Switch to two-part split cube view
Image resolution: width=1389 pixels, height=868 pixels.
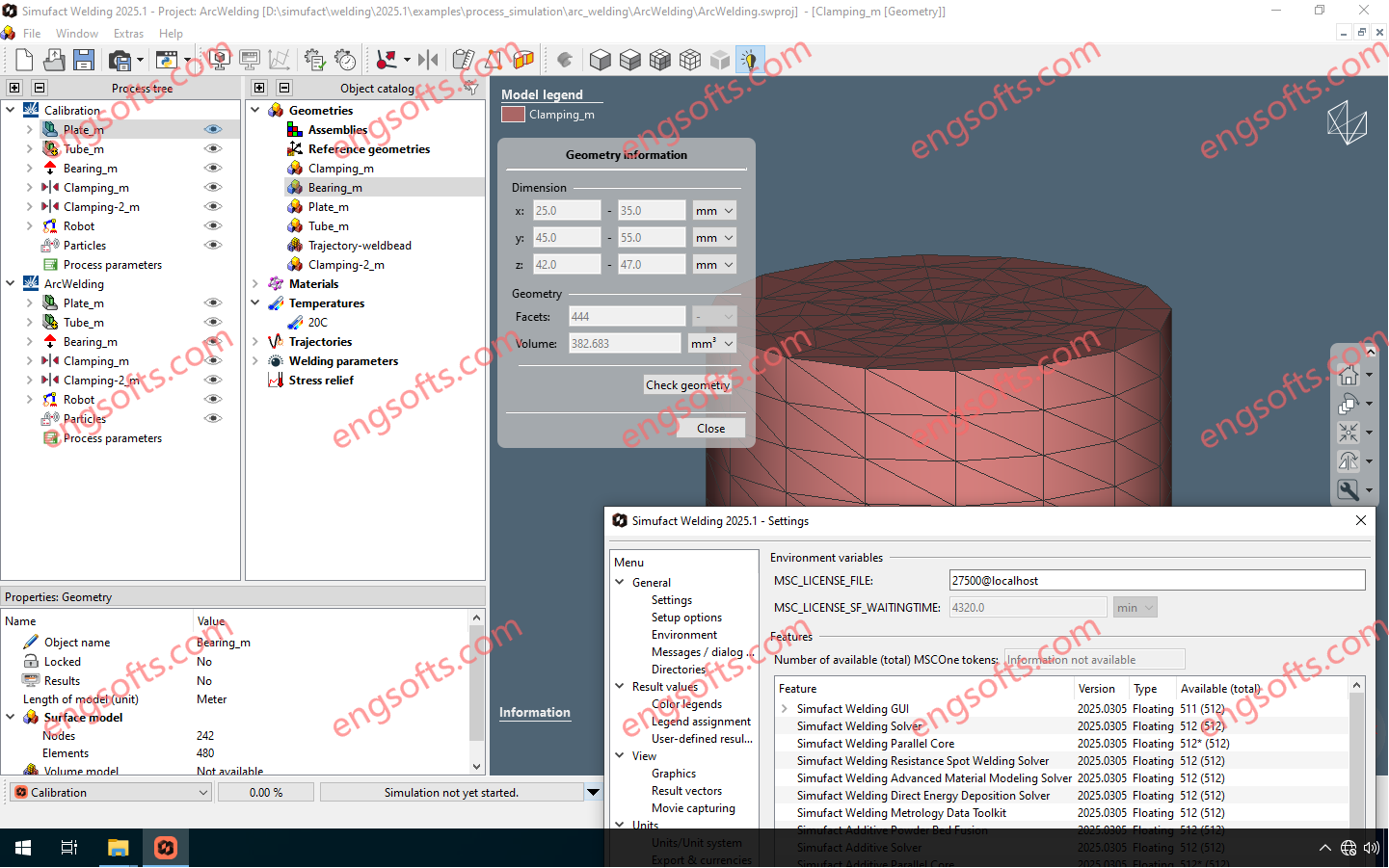coord(630,60)
